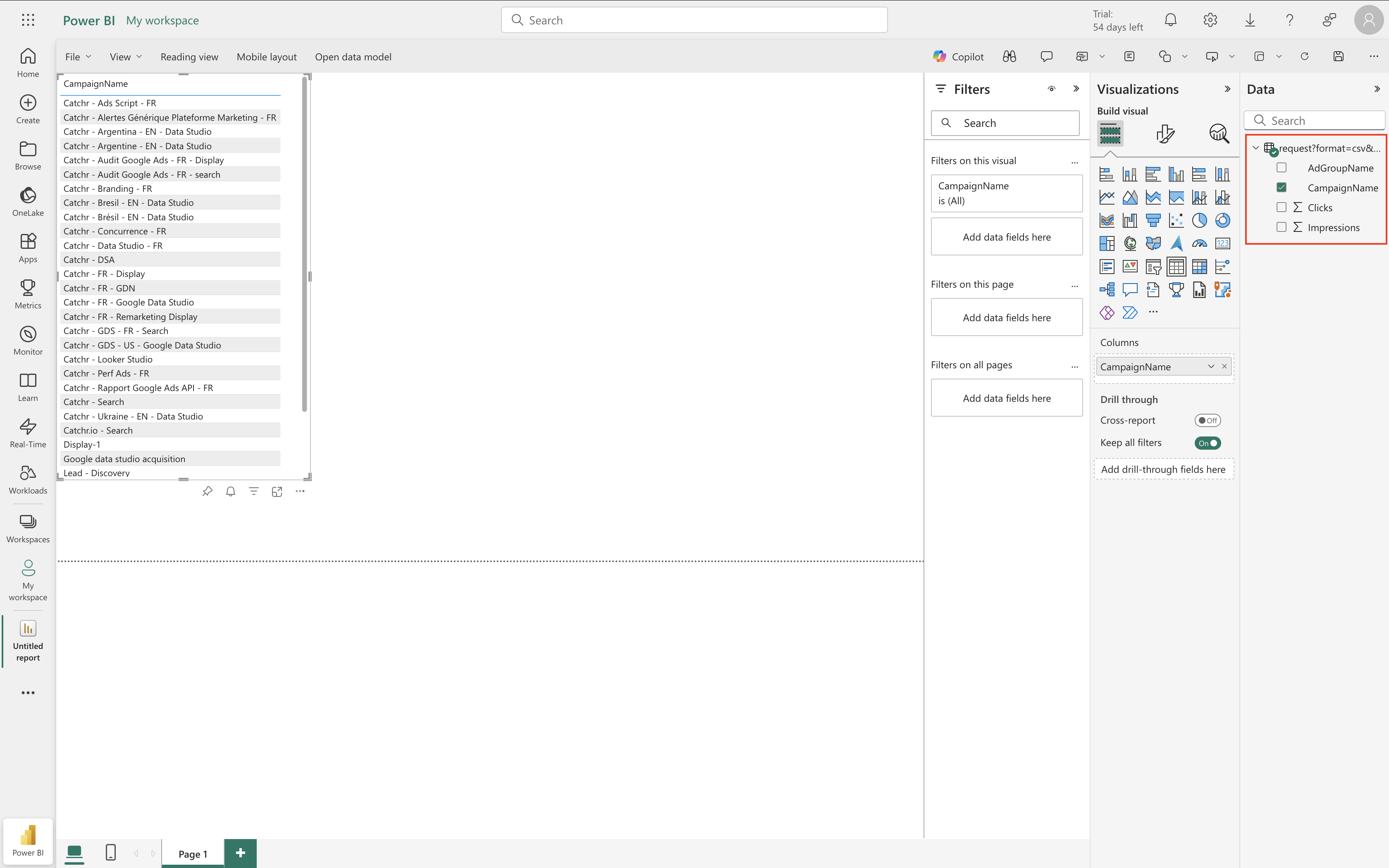This screenshot has height=868, width=1389.
Task: Open notifications bell in the header
Action: click(1170, 20)
